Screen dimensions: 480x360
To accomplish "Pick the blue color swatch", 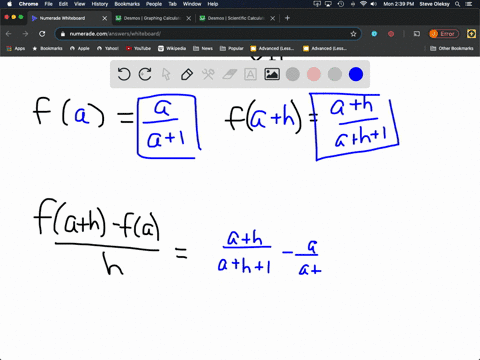I will point(356,74).
